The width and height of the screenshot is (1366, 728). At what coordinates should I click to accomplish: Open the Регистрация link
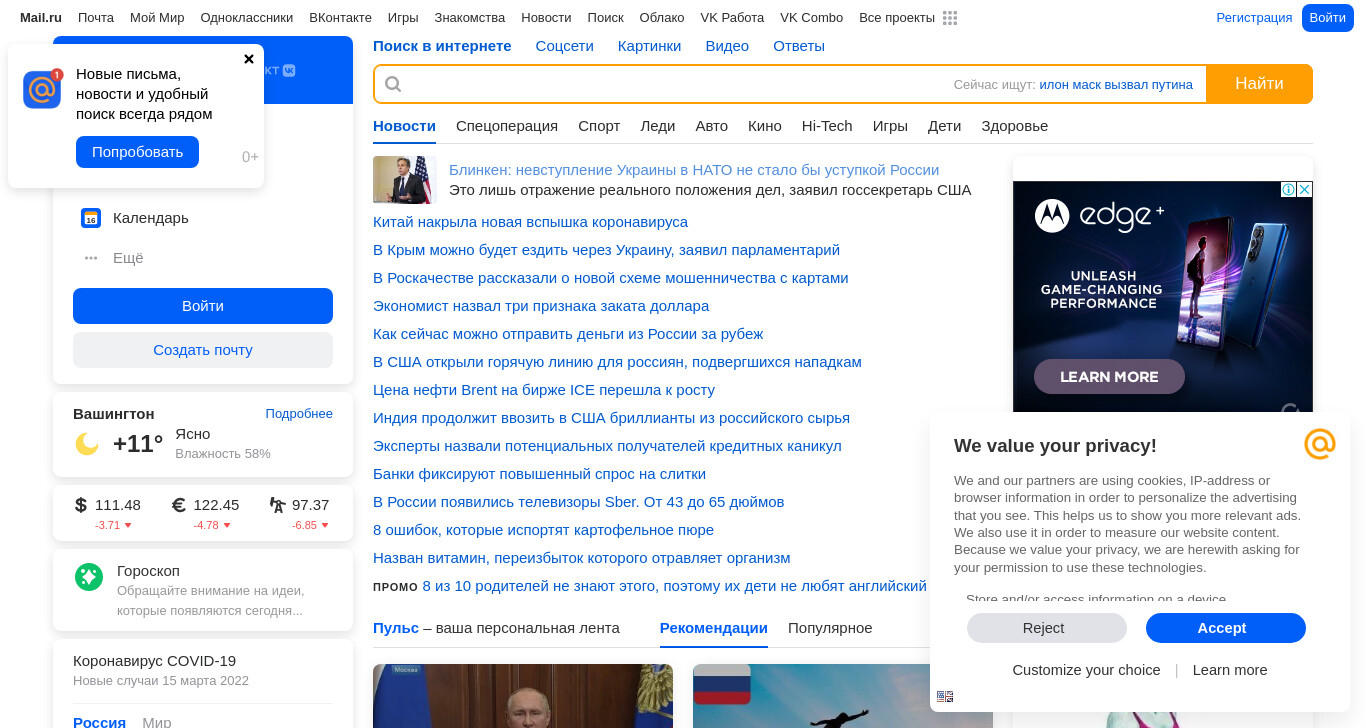tap(1254, 18)
